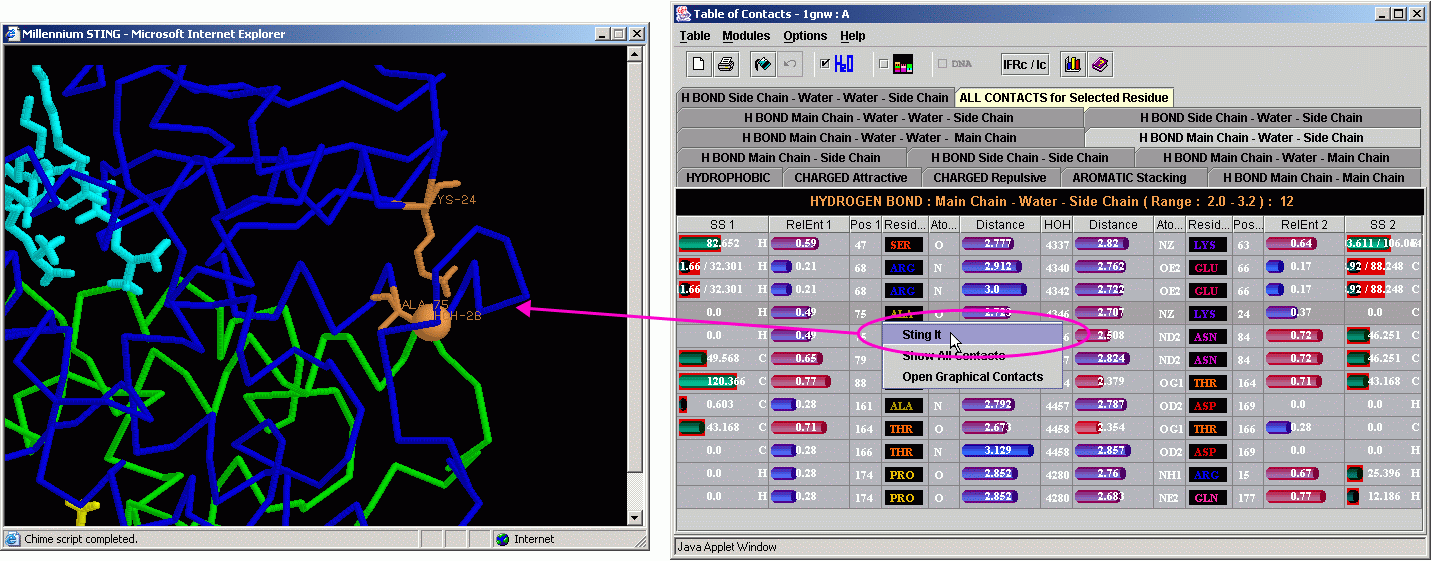Click the new blank document icon
Screen dimensions: 1431x561
point(699,64)
